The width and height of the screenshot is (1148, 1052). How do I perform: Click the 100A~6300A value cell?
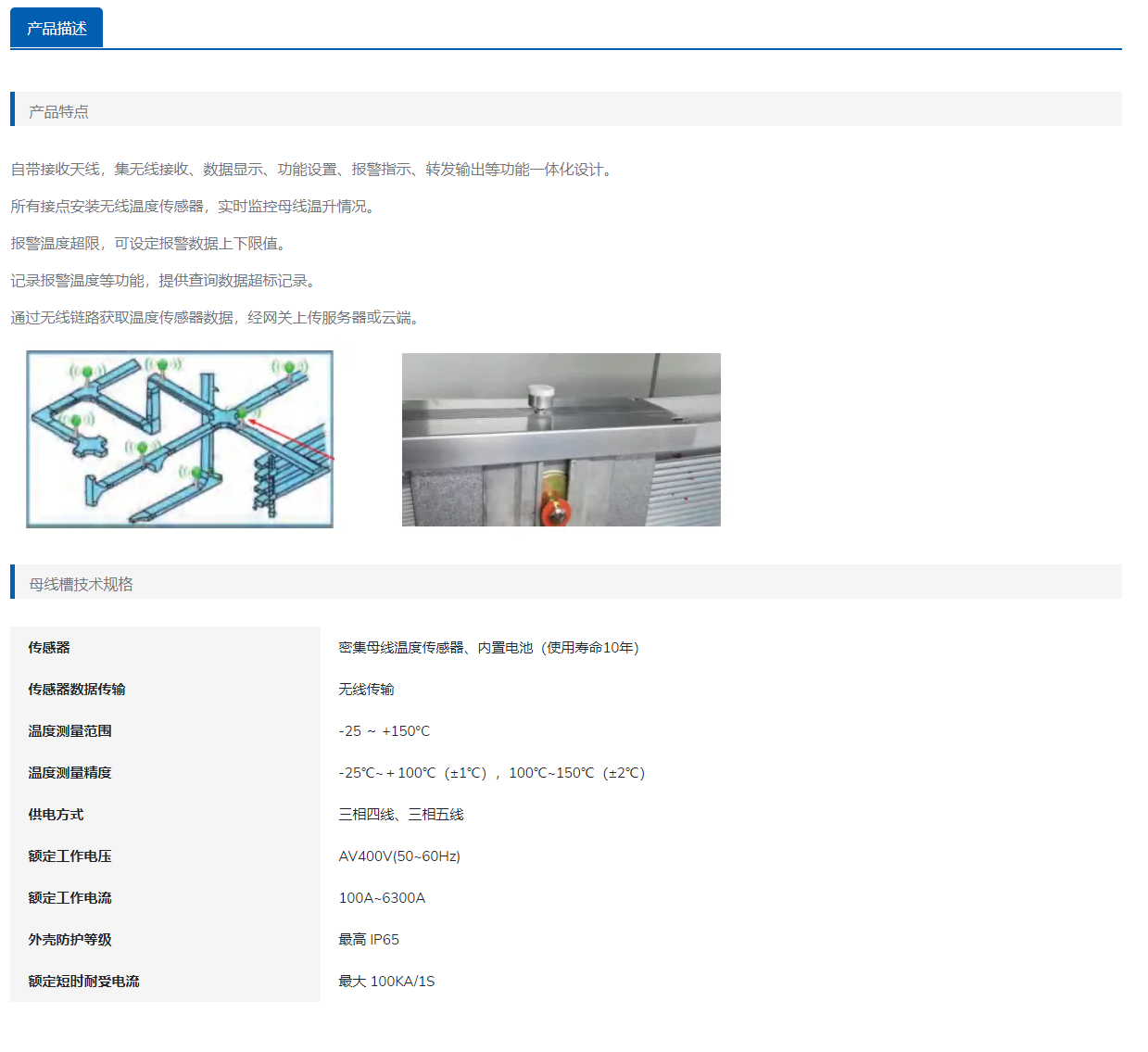click(383, 897)
